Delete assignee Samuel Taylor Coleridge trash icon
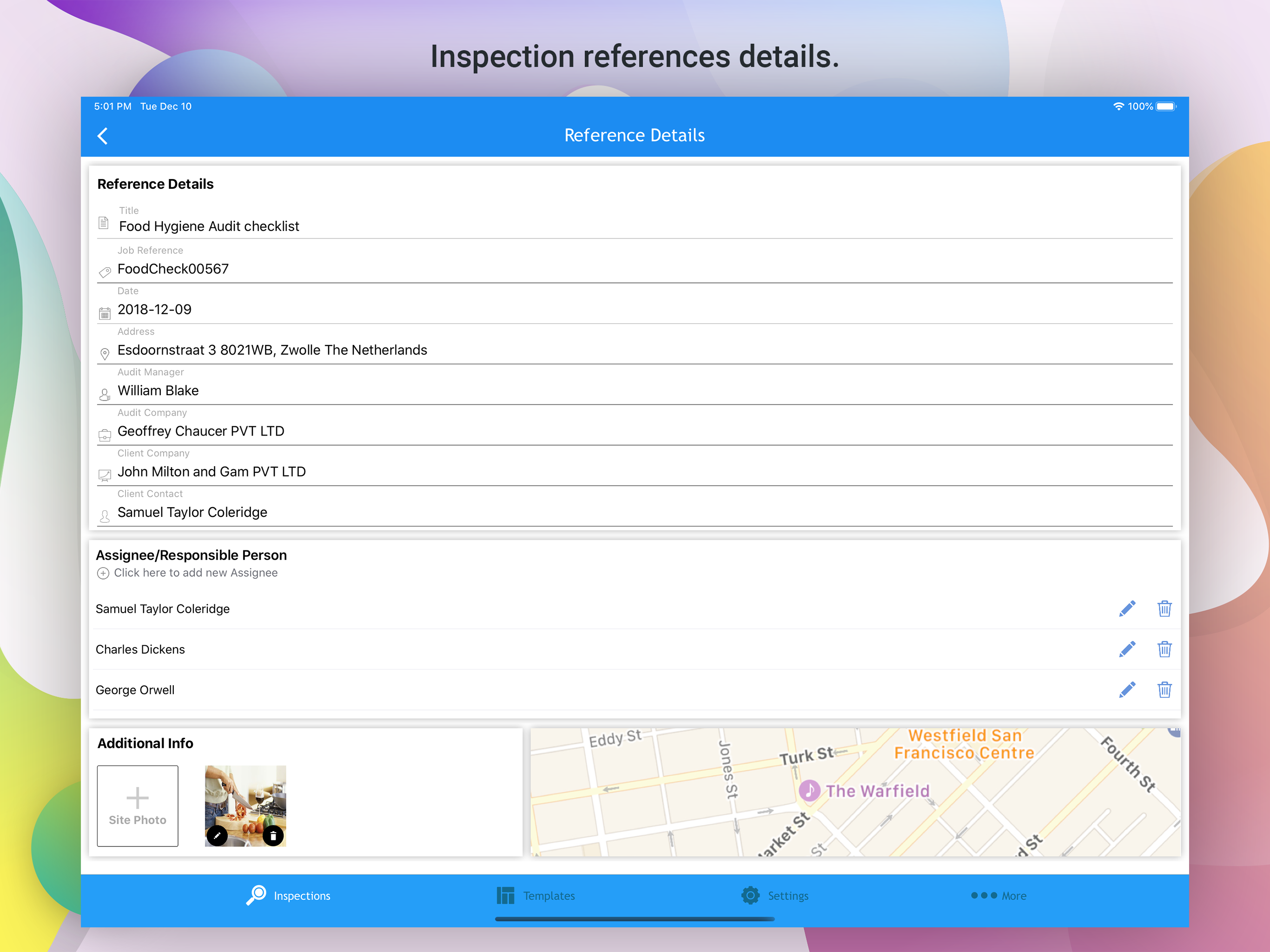 (x=1164, y=608)
